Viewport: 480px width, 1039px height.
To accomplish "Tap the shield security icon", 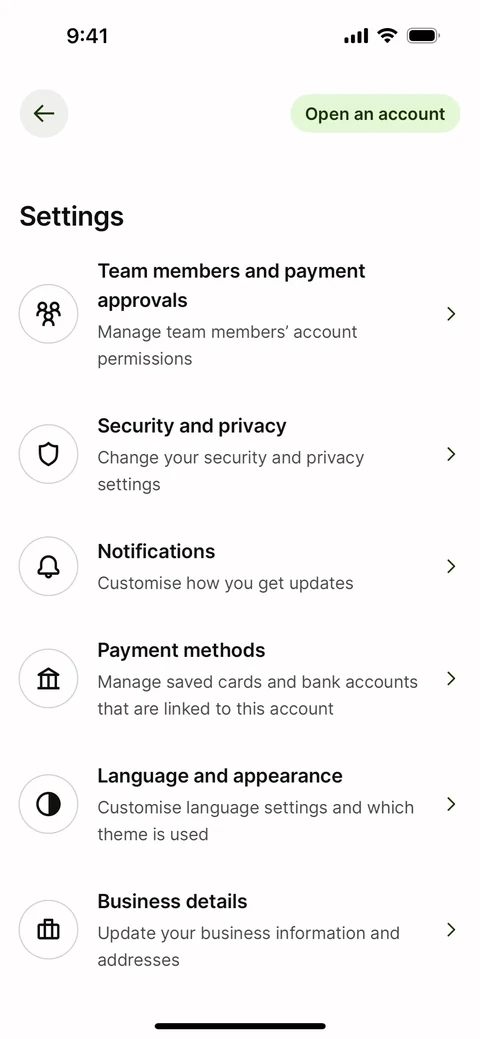I will (48, 455).
